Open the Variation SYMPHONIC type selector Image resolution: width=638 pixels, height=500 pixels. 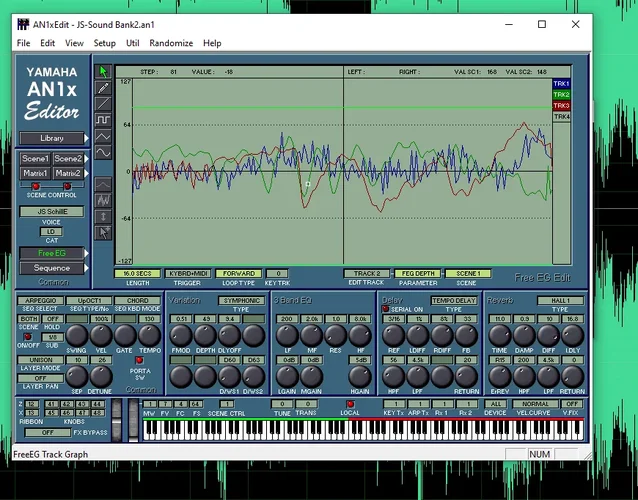241,300
